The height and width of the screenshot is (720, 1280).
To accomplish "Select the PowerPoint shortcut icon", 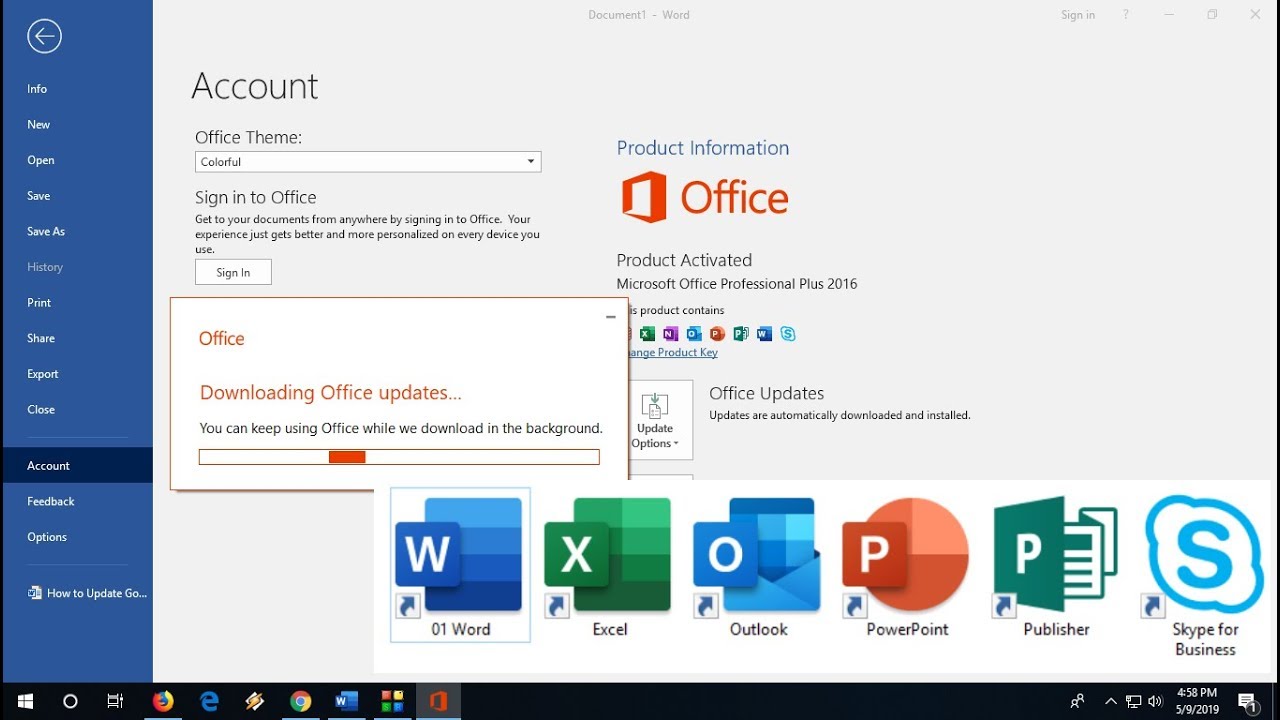I will 906,565.
